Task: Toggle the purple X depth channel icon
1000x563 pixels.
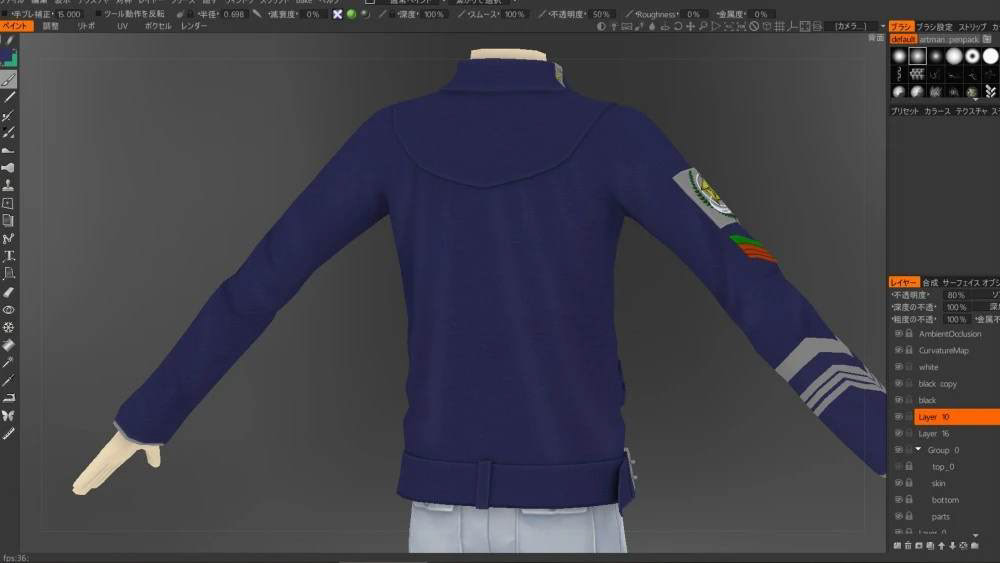Action: coord(337,14)
